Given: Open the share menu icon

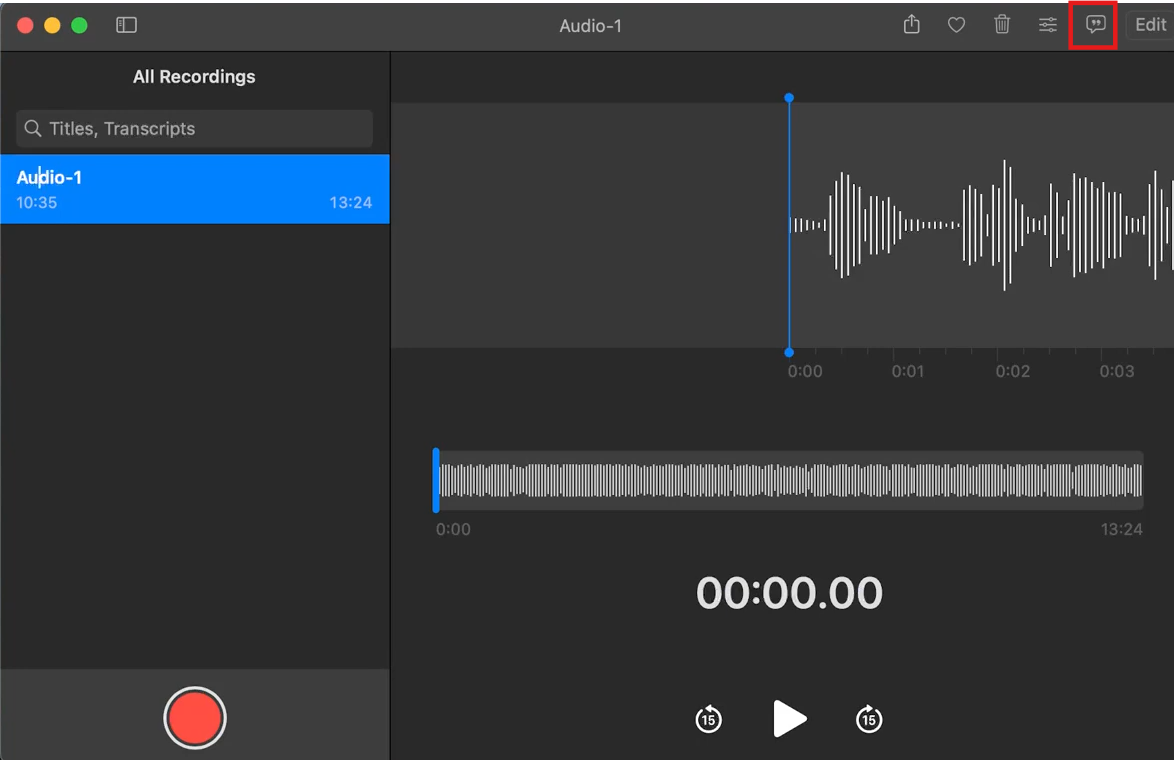Looking at the screenshot, I should coord(911,25).
